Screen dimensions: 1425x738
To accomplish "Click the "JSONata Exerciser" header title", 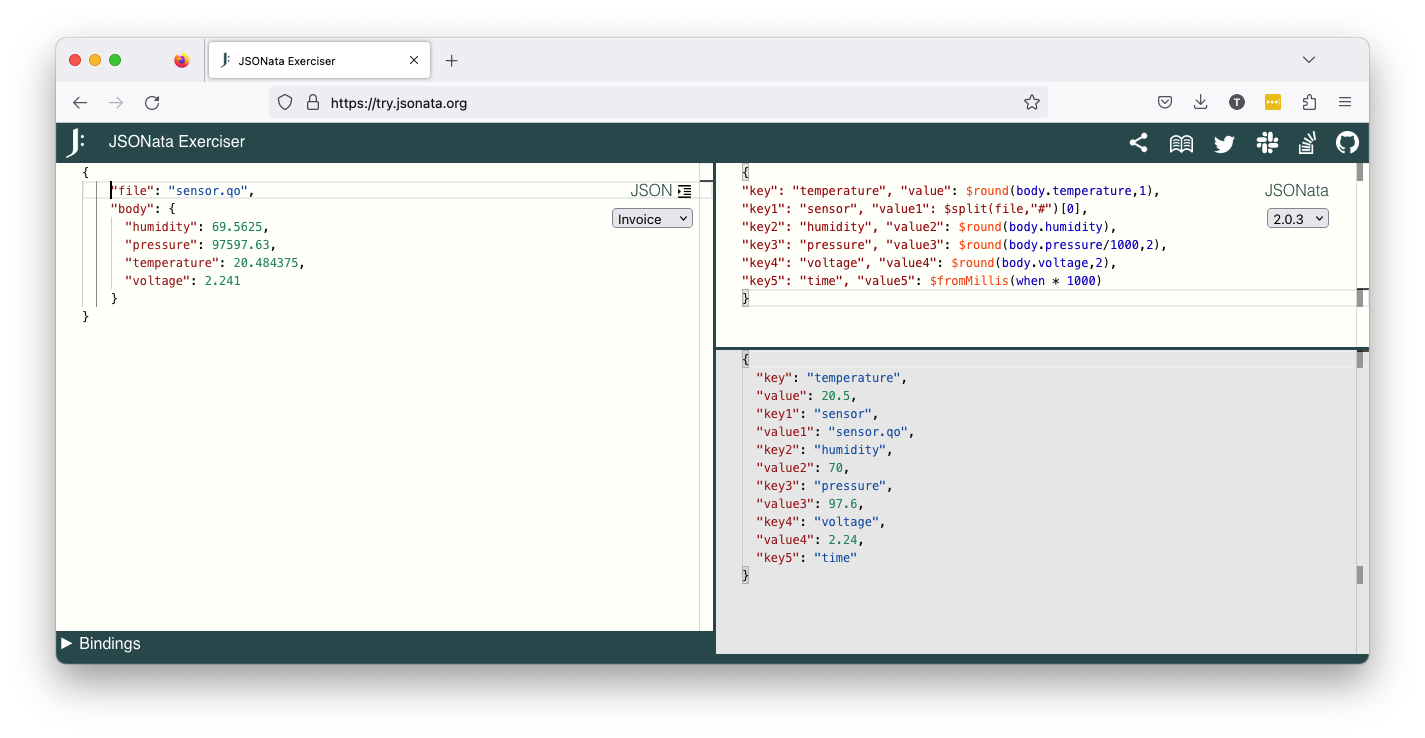I will click(x=177, y=142).
